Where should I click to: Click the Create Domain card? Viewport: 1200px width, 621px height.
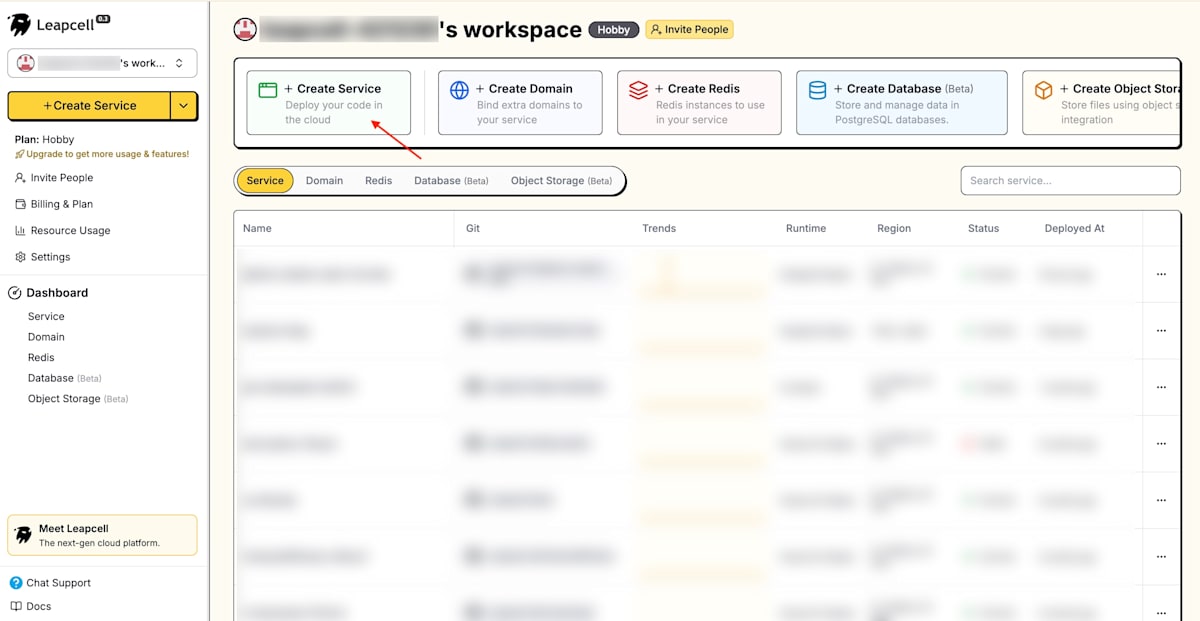[520, 103]
